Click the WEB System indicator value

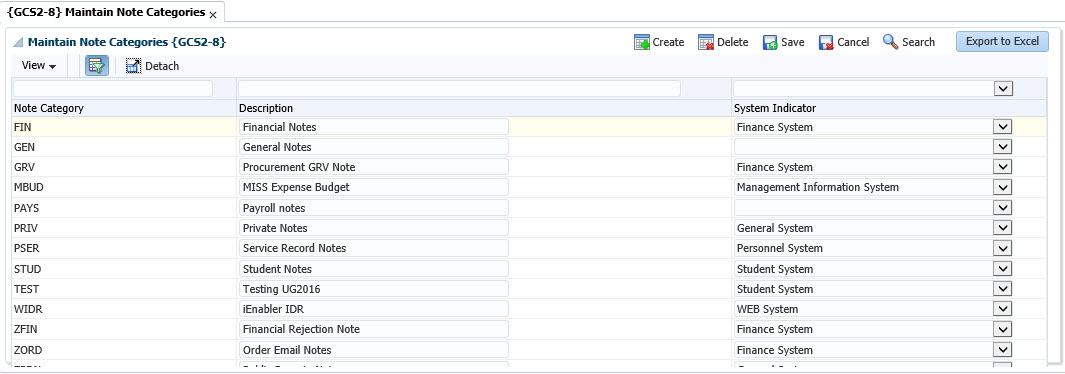click(x=768, y=310)
